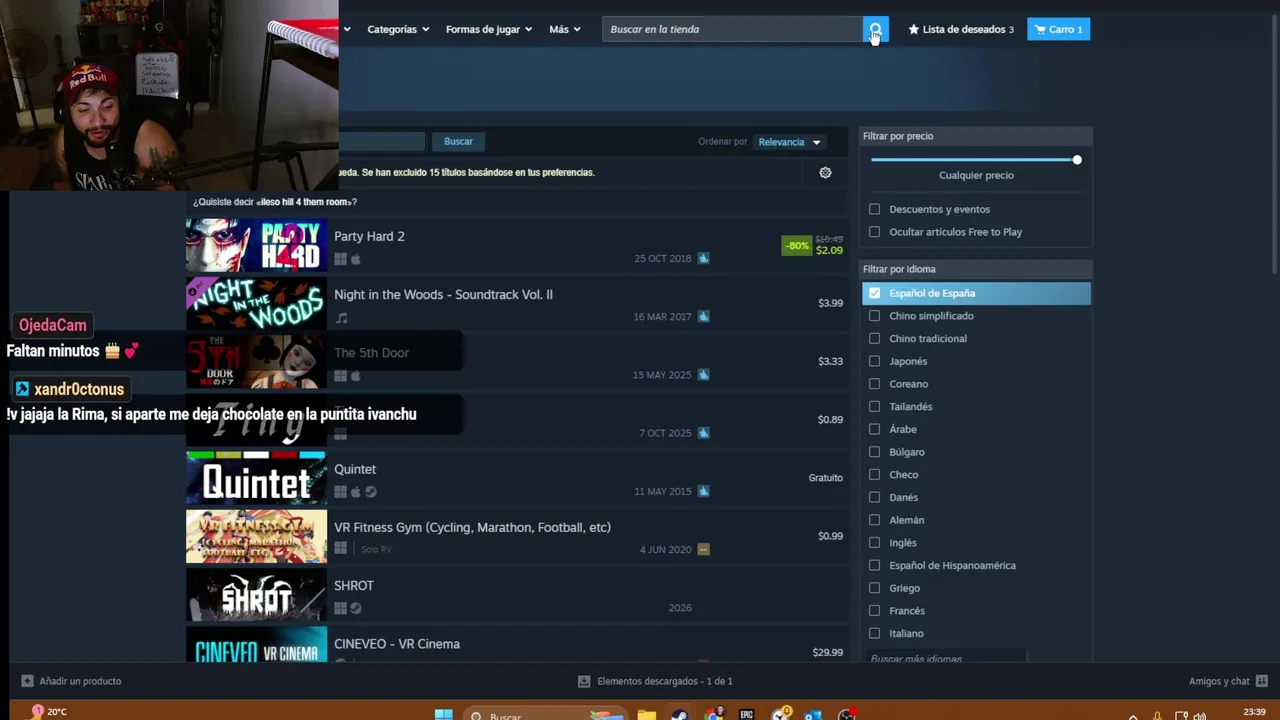Click mixed review icon beside 4 JUN 2020
The height and width of the screenshot is (720, 1280).
[703, 549]
